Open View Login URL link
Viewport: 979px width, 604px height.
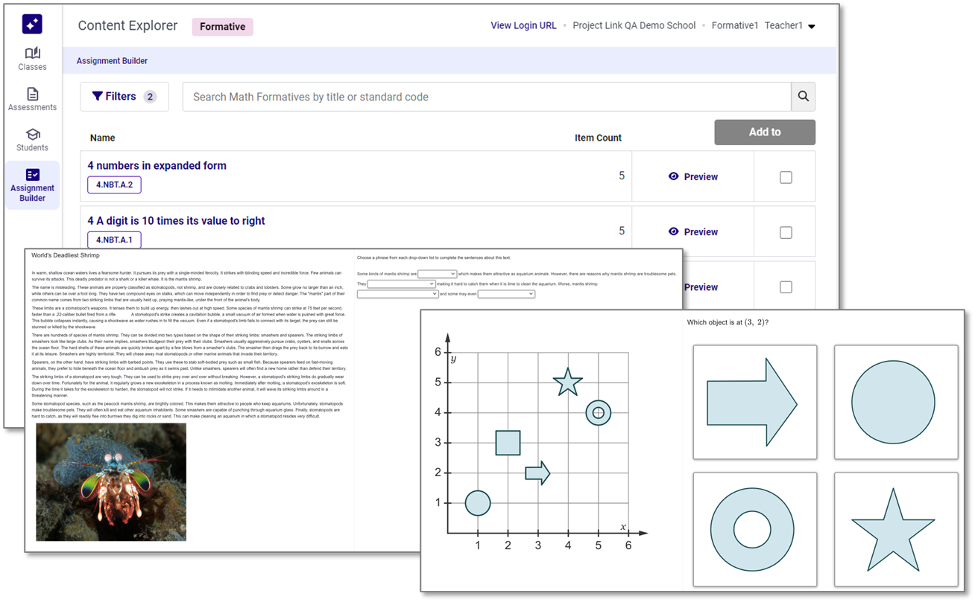[523, 26]
